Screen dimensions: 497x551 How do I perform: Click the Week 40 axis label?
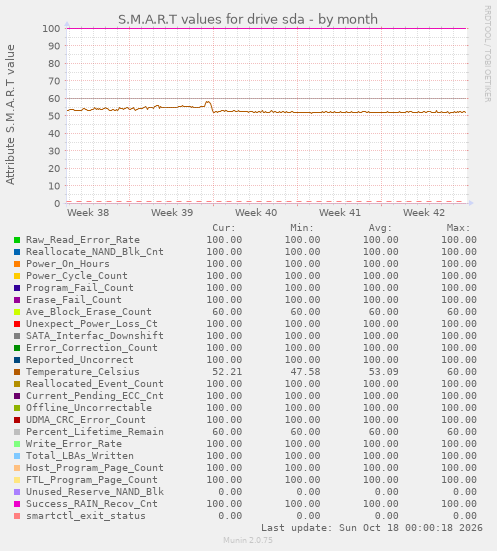click(256, 213)
